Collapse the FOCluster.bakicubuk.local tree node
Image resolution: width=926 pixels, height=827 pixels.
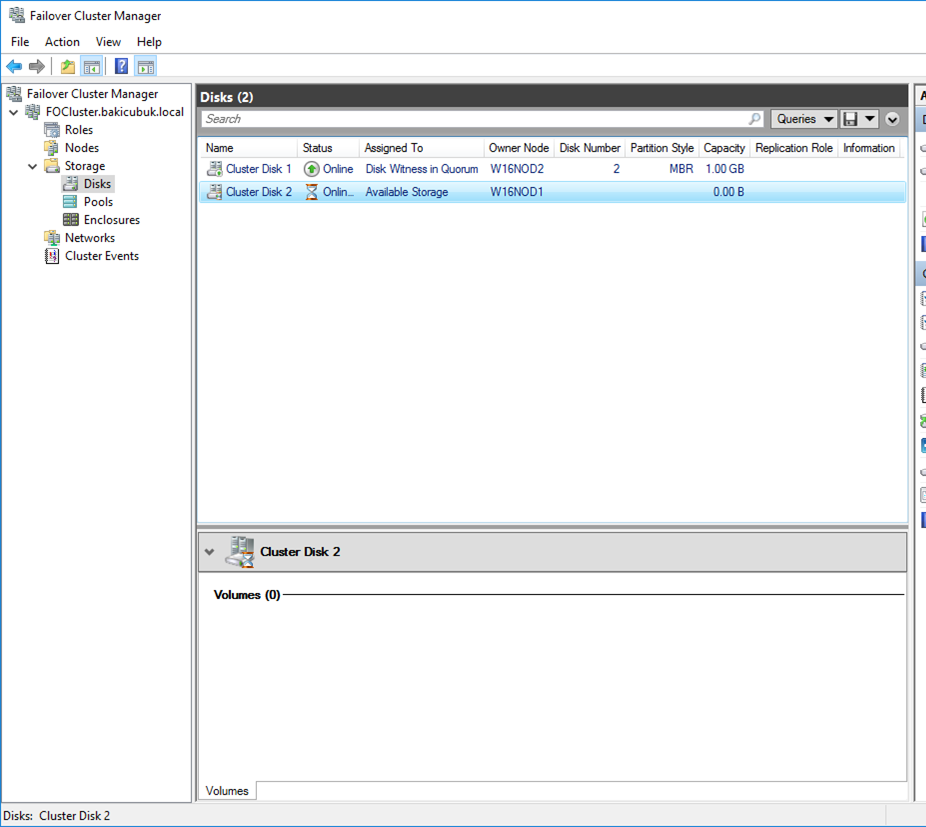(x=14, y=112)
